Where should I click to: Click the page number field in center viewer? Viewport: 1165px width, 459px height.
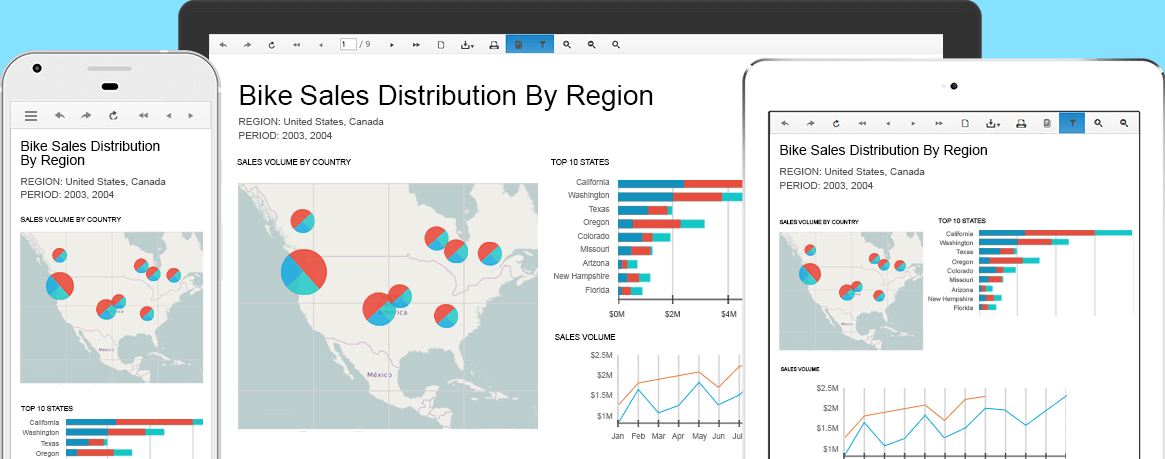click(348, 45)
